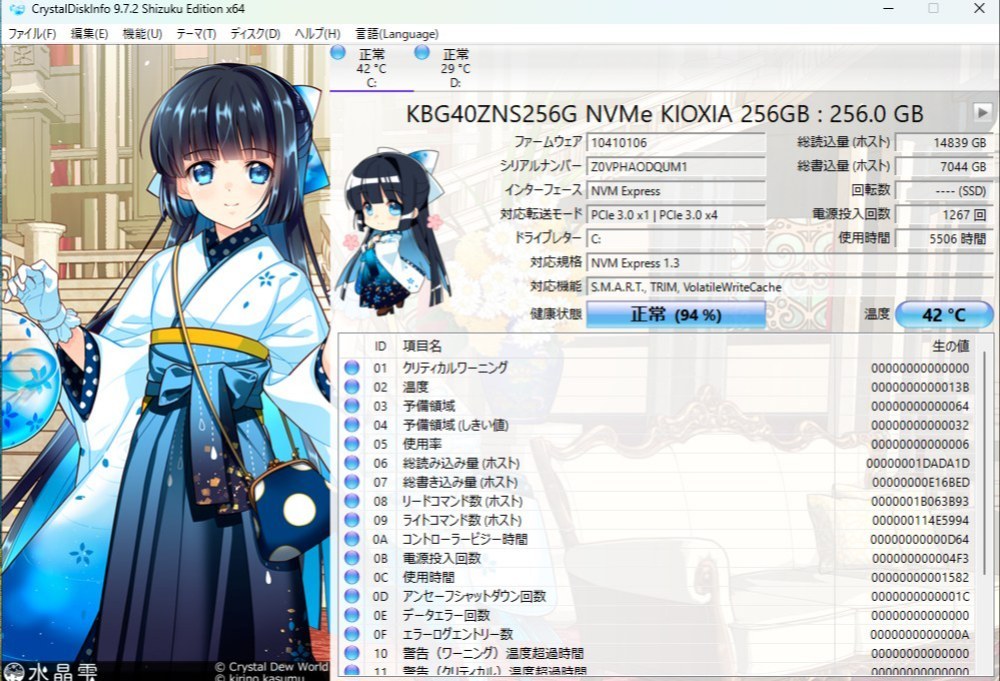1000x681 pixels.
Task: Click status orb for 使用率 row
Action: (x=351, y=444)
